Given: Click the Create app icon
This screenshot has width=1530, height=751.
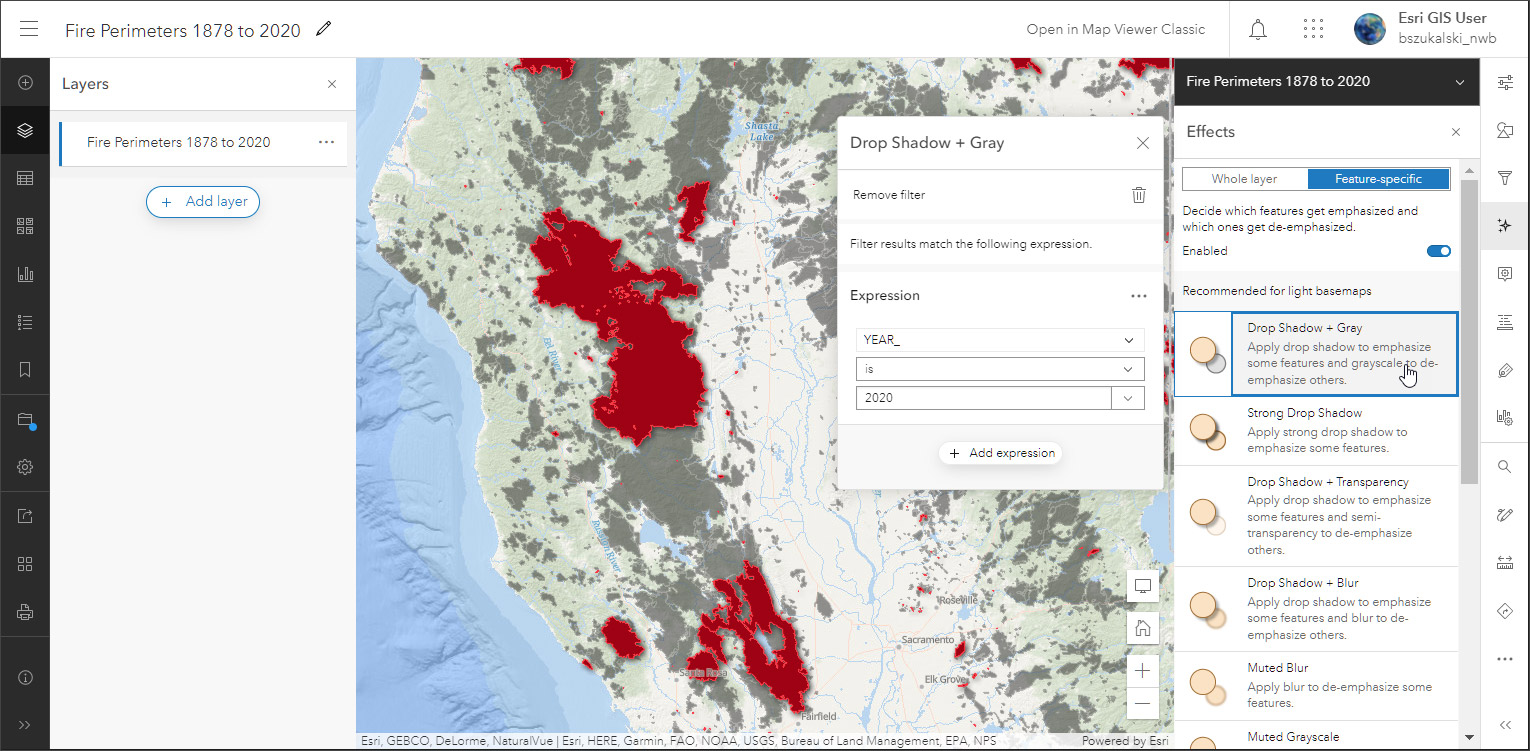Looking at the screenshot, I should click(26, 564).
